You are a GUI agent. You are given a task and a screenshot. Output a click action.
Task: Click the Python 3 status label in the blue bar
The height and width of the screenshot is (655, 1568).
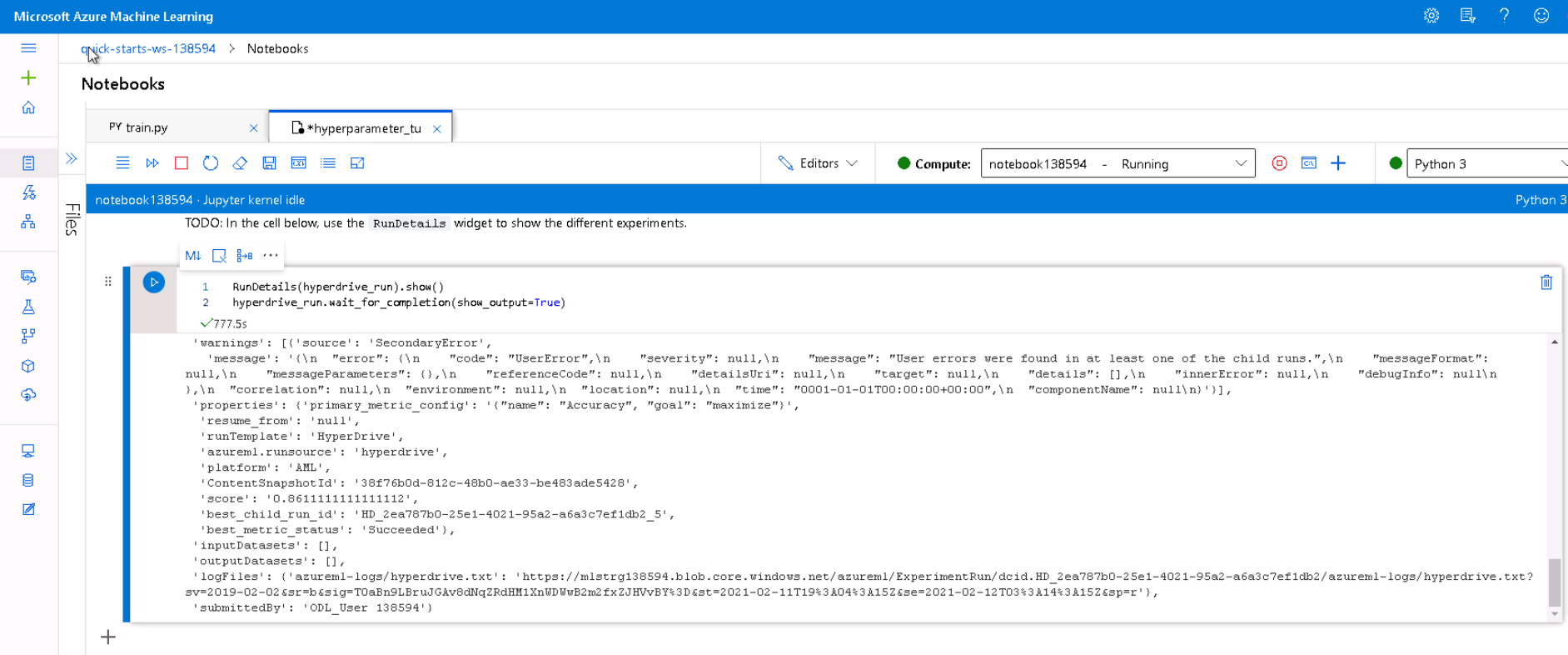tap(1541, 200)
